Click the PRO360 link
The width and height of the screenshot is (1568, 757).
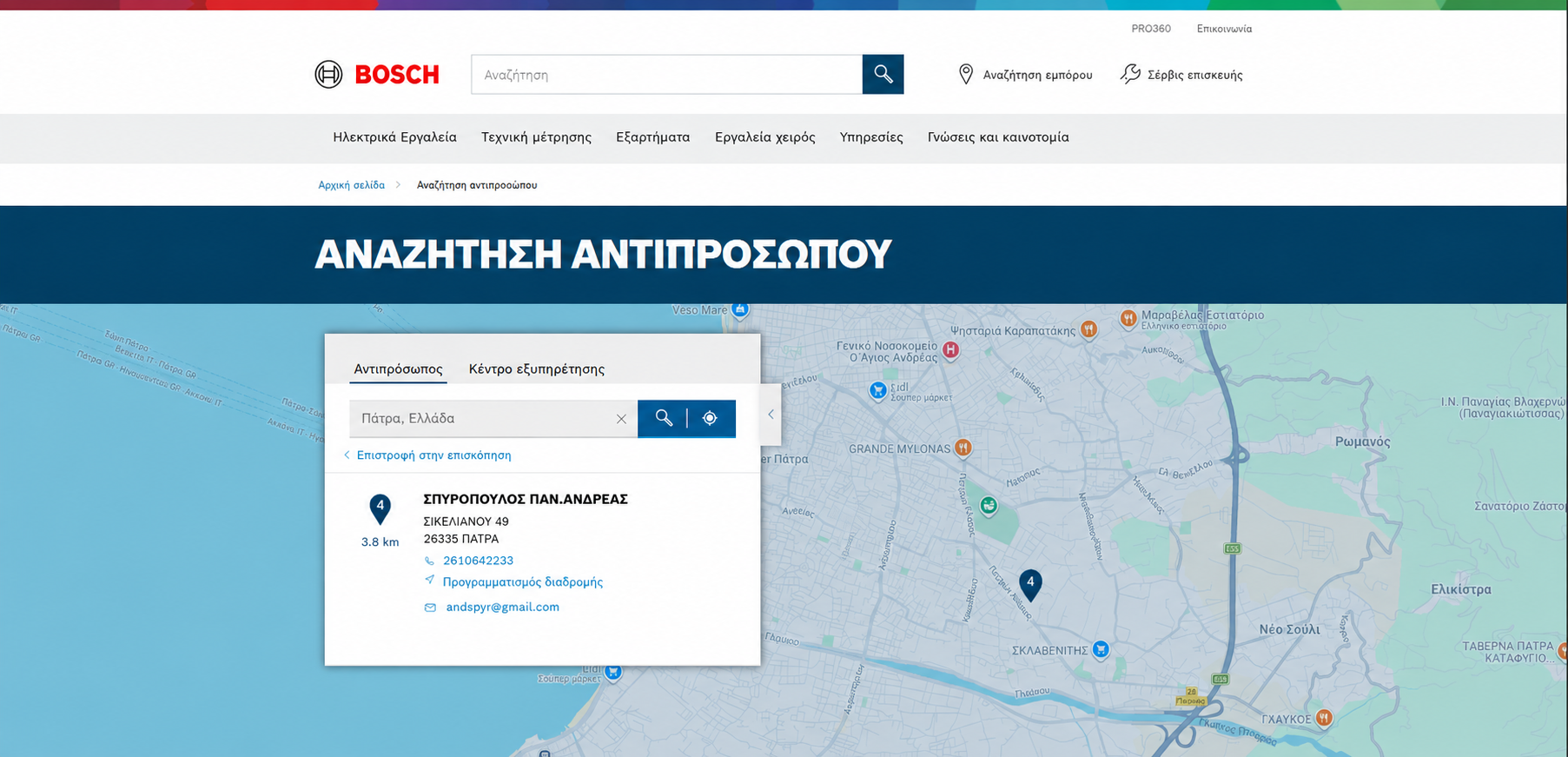point(1151,29)
